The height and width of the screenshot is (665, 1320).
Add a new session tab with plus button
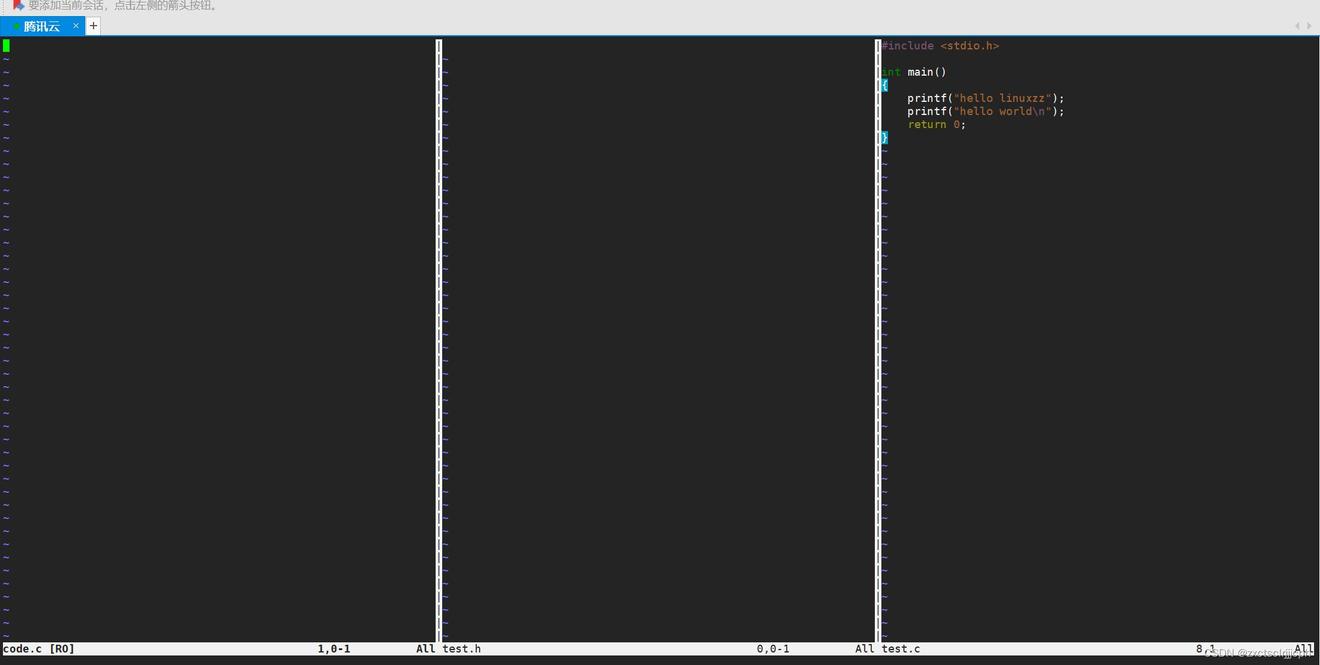[x=93, y=26]
